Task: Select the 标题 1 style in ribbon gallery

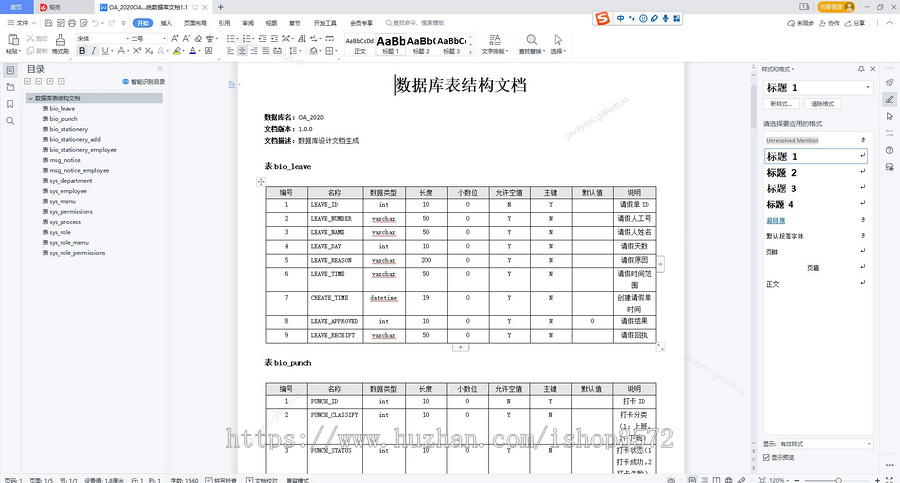Action: (x=390, y=44)
